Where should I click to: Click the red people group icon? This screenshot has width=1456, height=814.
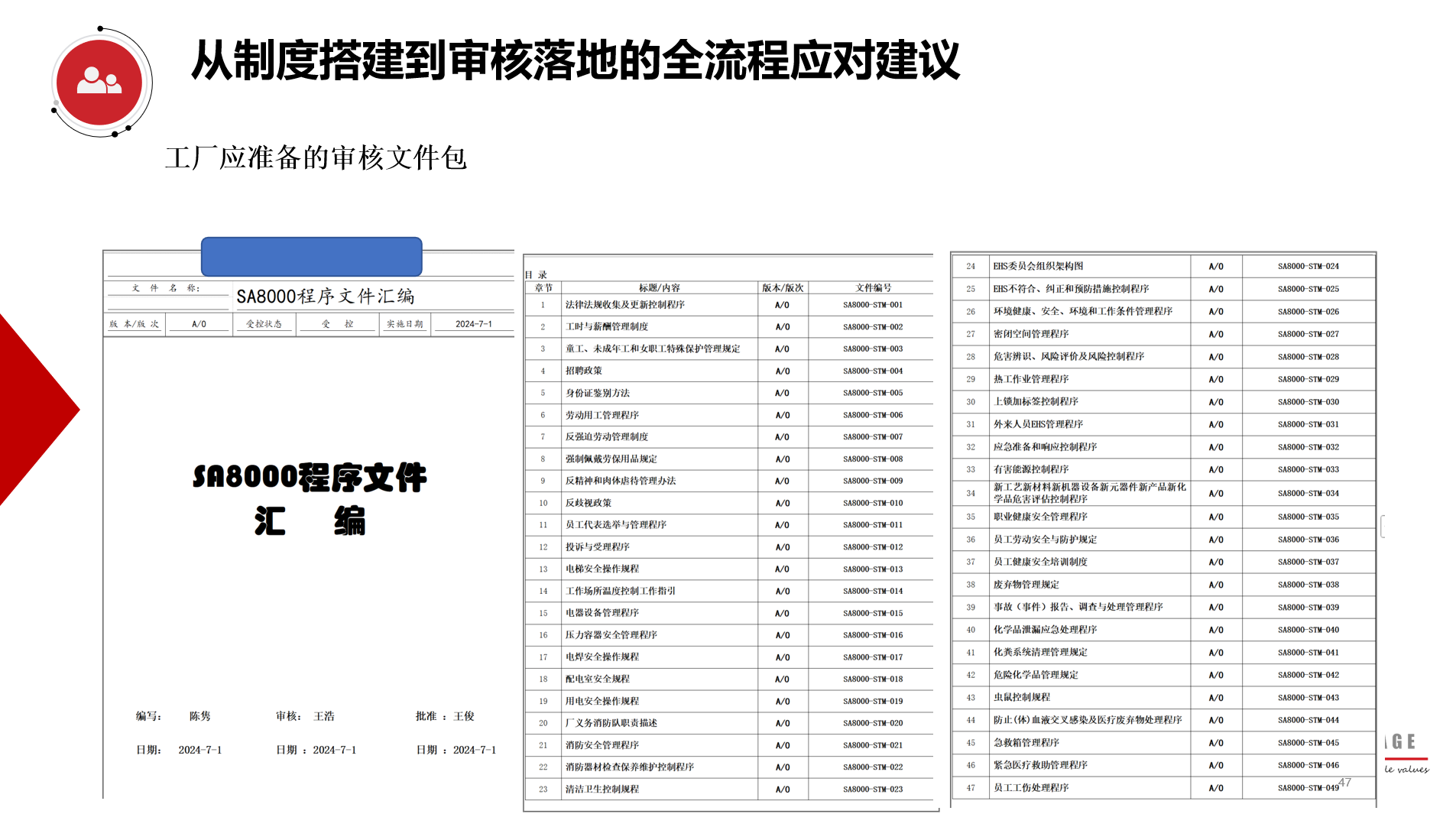click(x=99, y=82)
